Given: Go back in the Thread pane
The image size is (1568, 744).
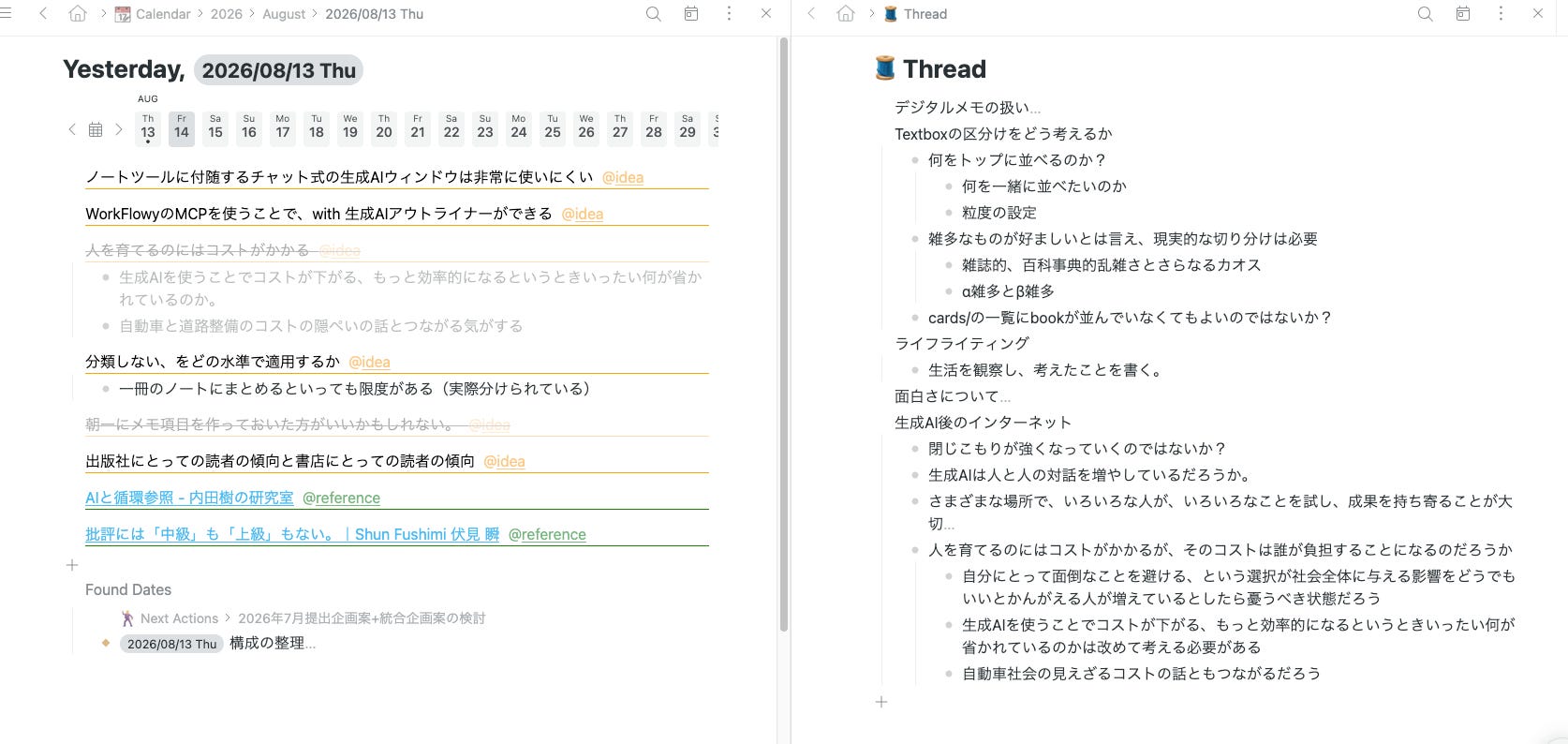Looking at the screenshot, I should point(811,13).
